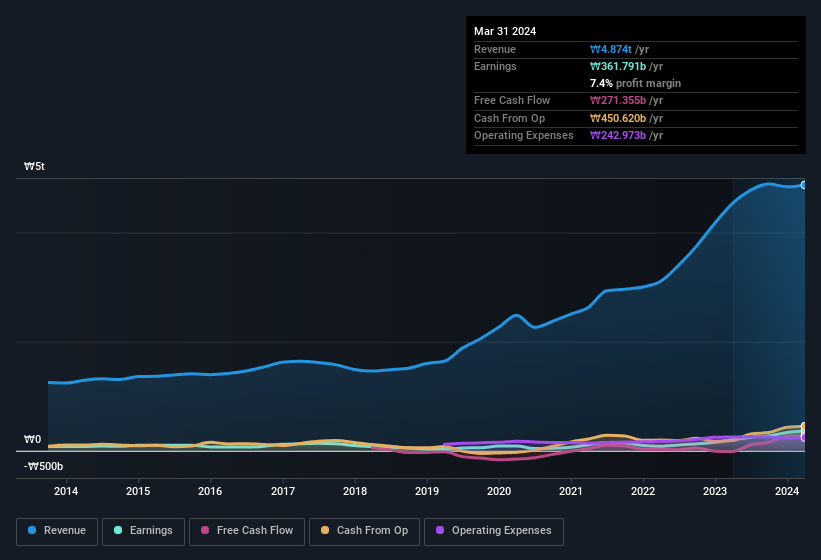821x560 pixels.
Task: Select the 2017 year label on axis
Action: click(283, 491)
